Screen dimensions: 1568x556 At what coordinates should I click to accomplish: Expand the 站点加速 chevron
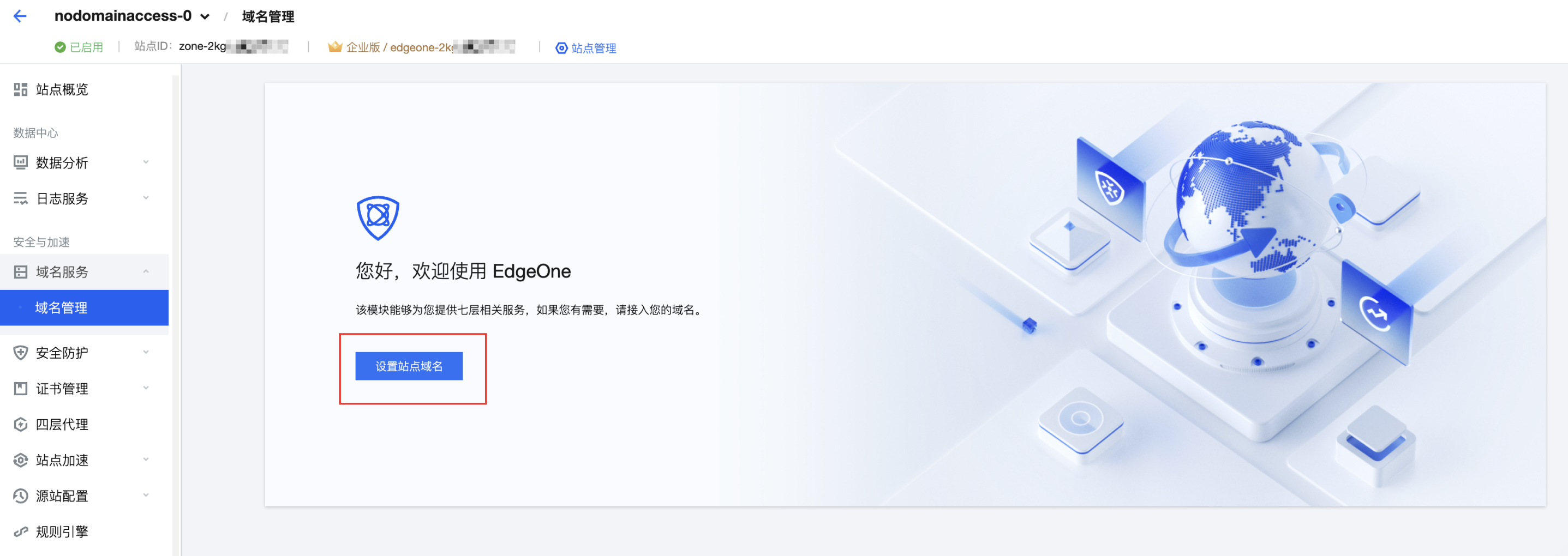pyautogui.click(x=146, y=460)
